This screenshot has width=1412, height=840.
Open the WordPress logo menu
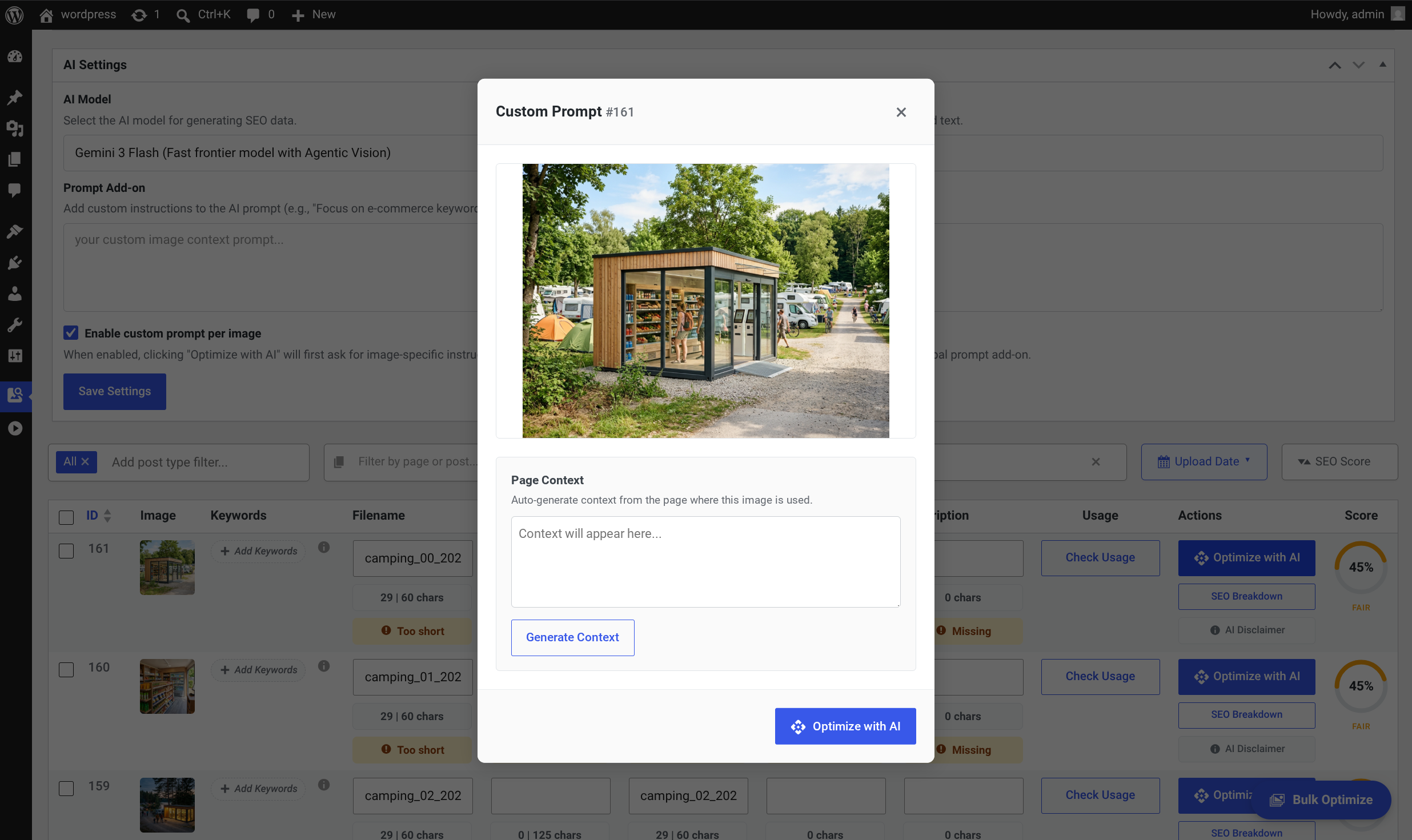14,15
